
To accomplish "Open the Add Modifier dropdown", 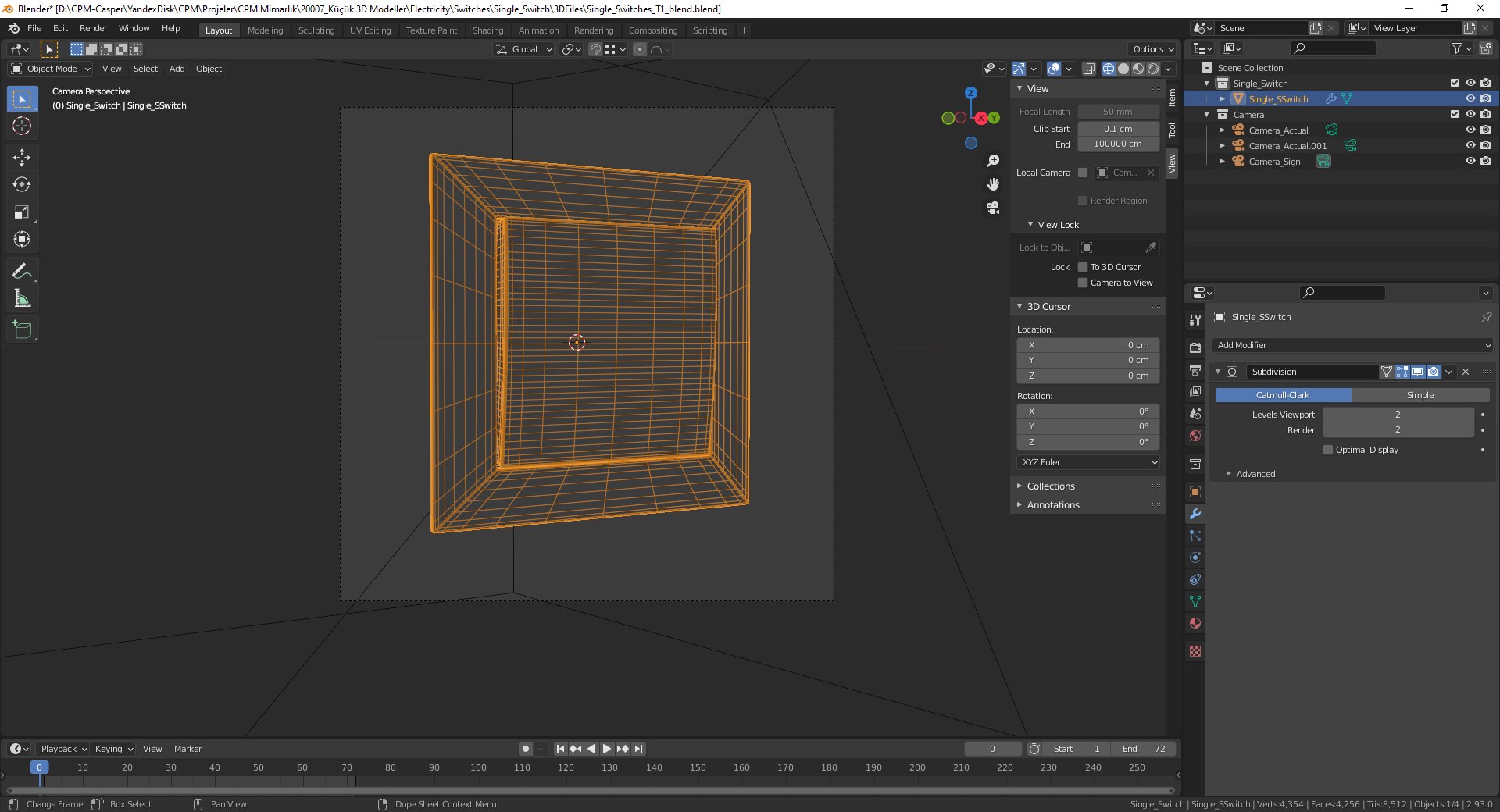I will pyautogui.click(x=1353, y=345).
